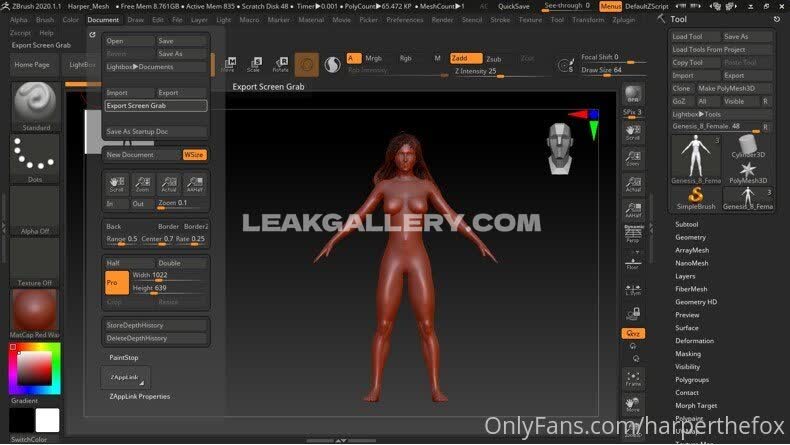Open the Render menu
Screen dimensions: 790x445
tap(442, 20)
